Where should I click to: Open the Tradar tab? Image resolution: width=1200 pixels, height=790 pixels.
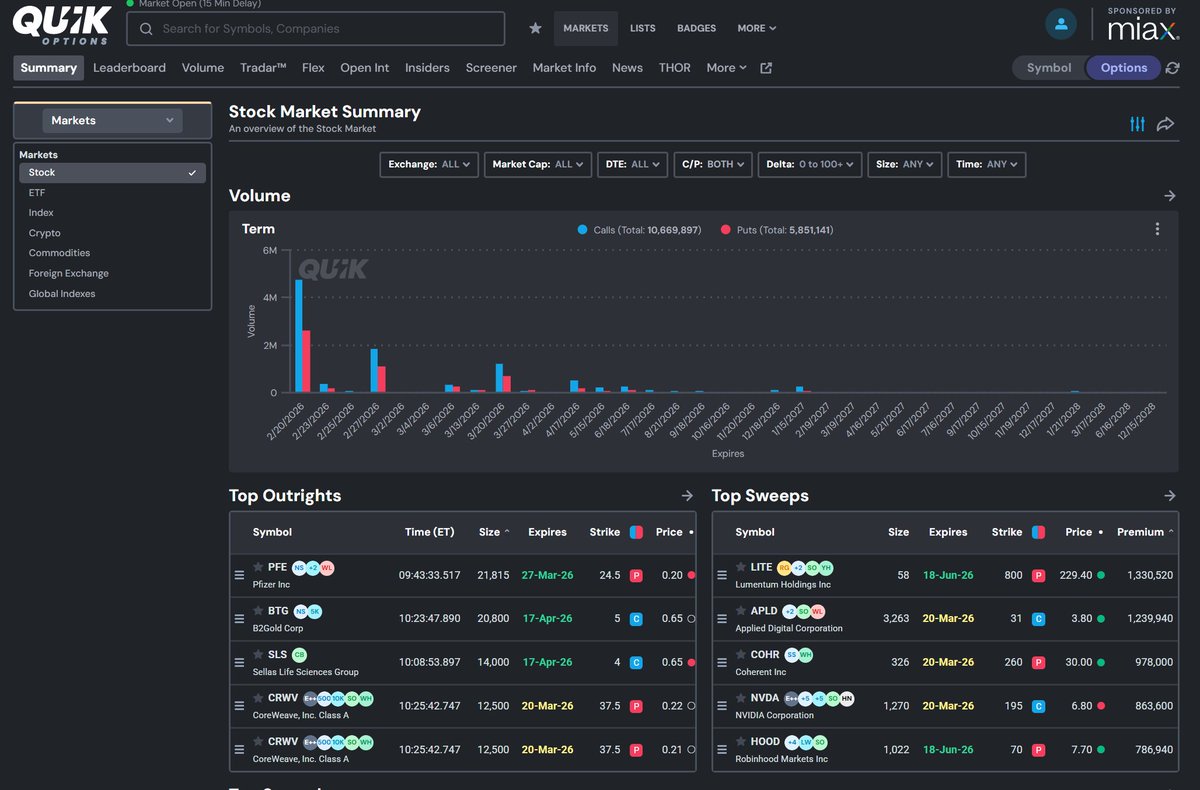pos(263,68)
